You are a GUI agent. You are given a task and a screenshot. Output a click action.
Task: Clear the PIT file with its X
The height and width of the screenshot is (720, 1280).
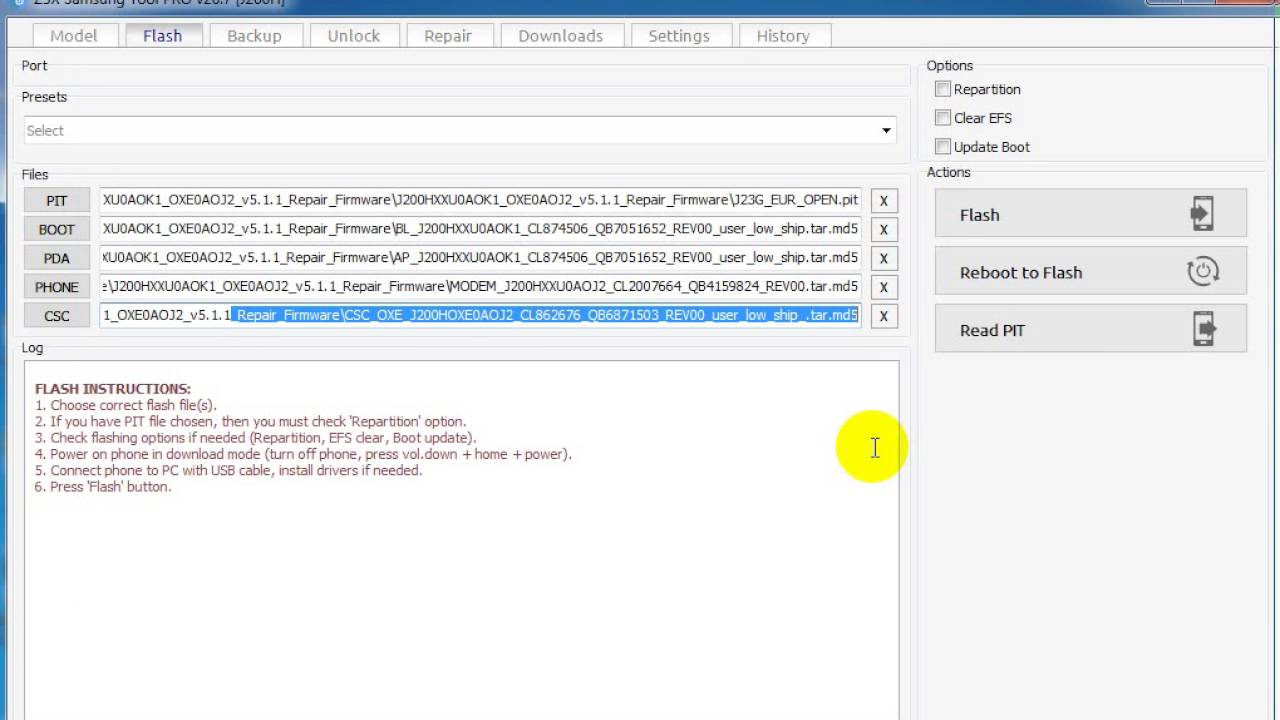click(x=884, y=200)
